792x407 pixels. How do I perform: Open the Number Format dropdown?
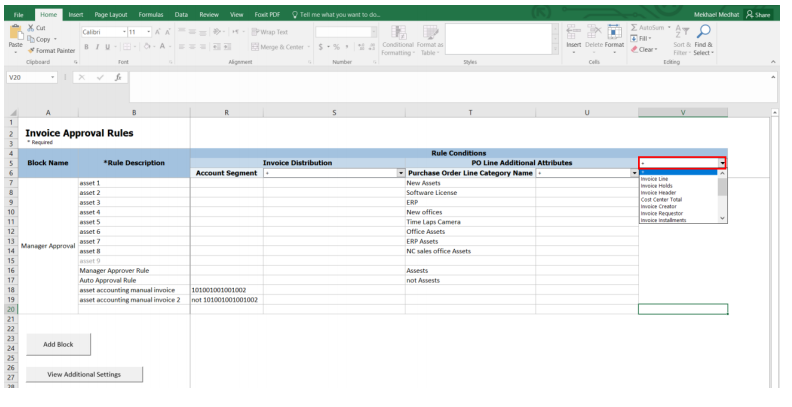(x=374, y=32)
